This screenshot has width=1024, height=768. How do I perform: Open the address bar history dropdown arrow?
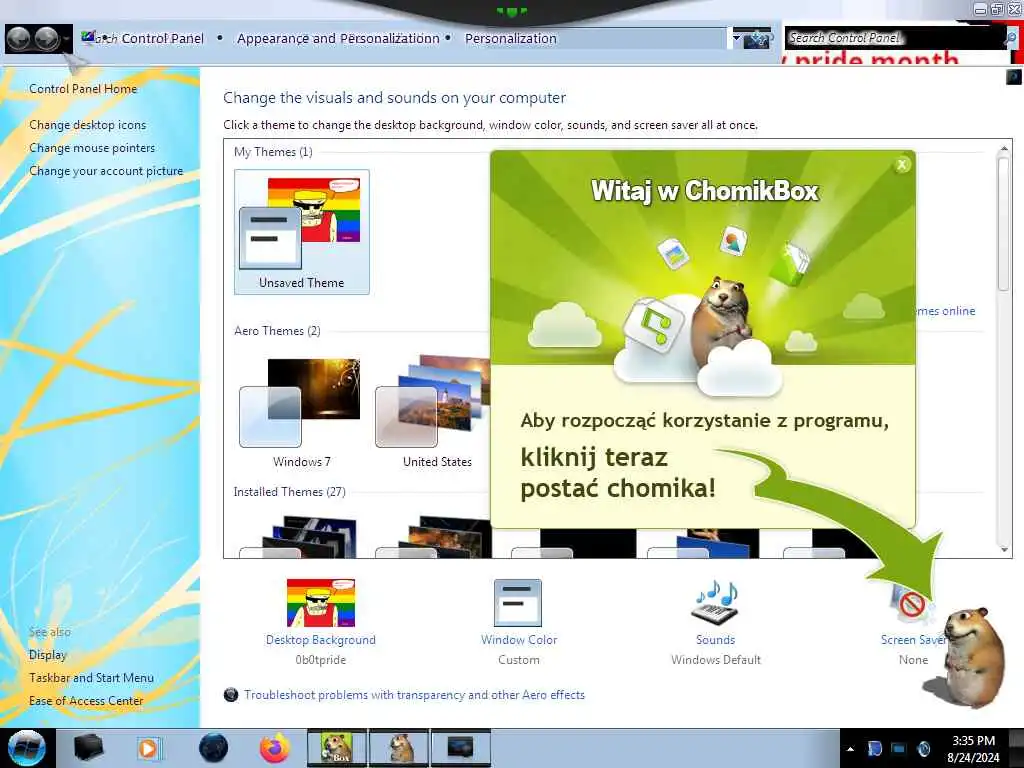[737, 39]
